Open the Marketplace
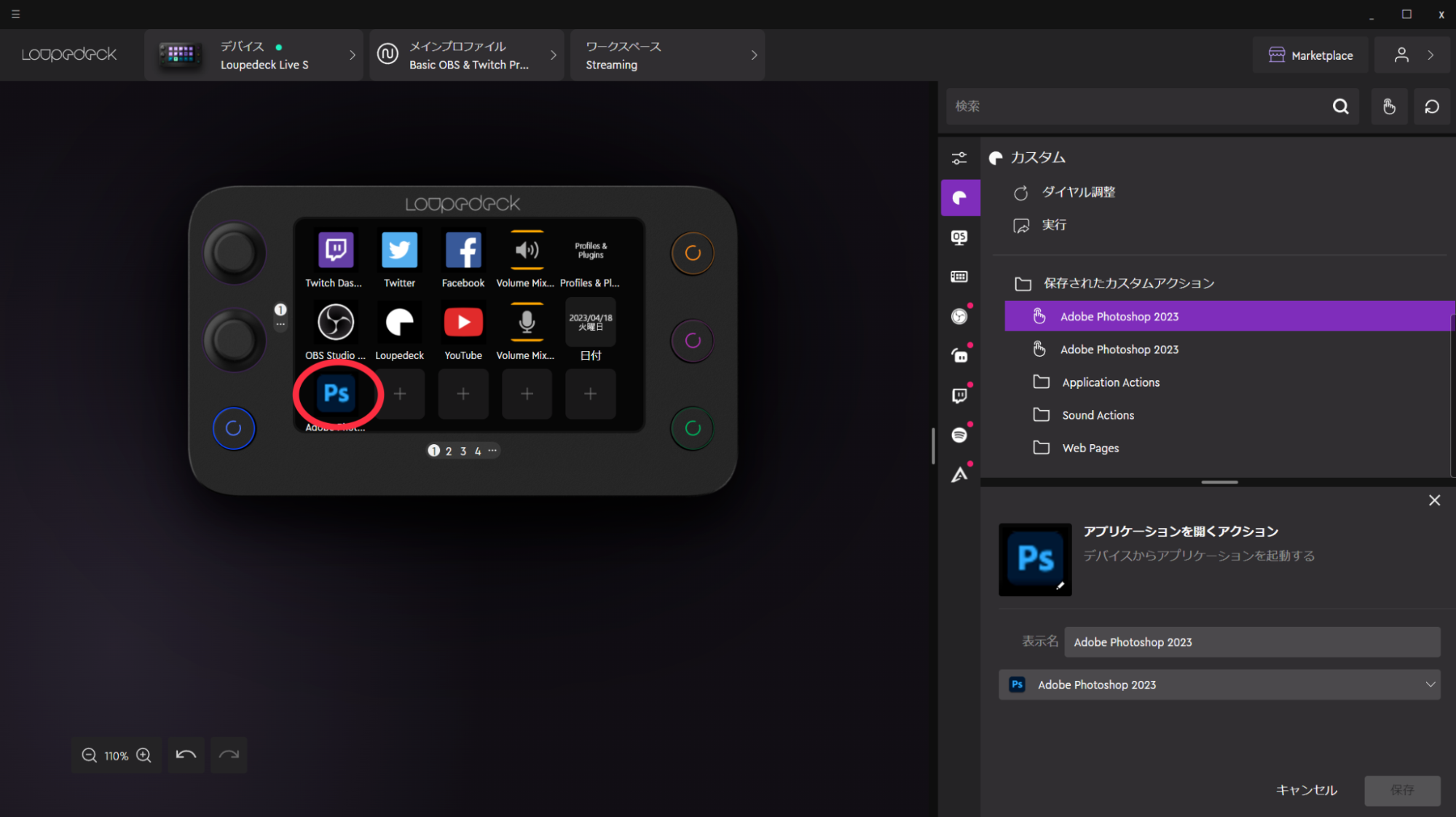This screenshot has height=817, width=1456. [1310, 55]
